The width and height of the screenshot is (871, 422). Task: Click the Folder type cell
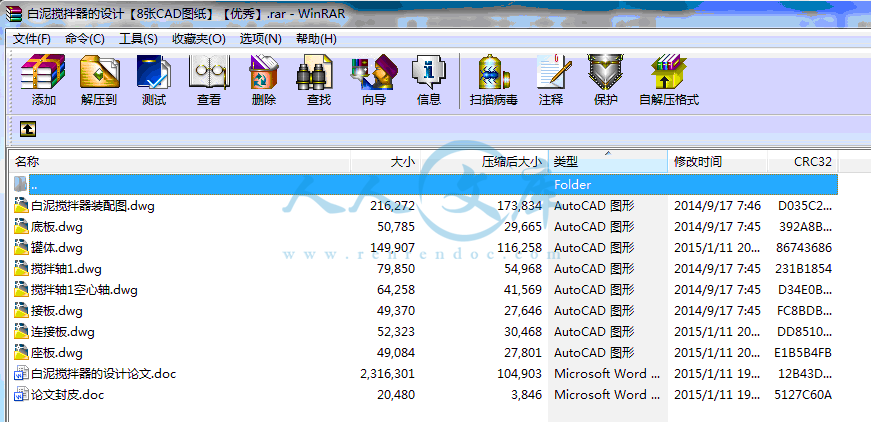pyautogui.click(x=573, y=184)
